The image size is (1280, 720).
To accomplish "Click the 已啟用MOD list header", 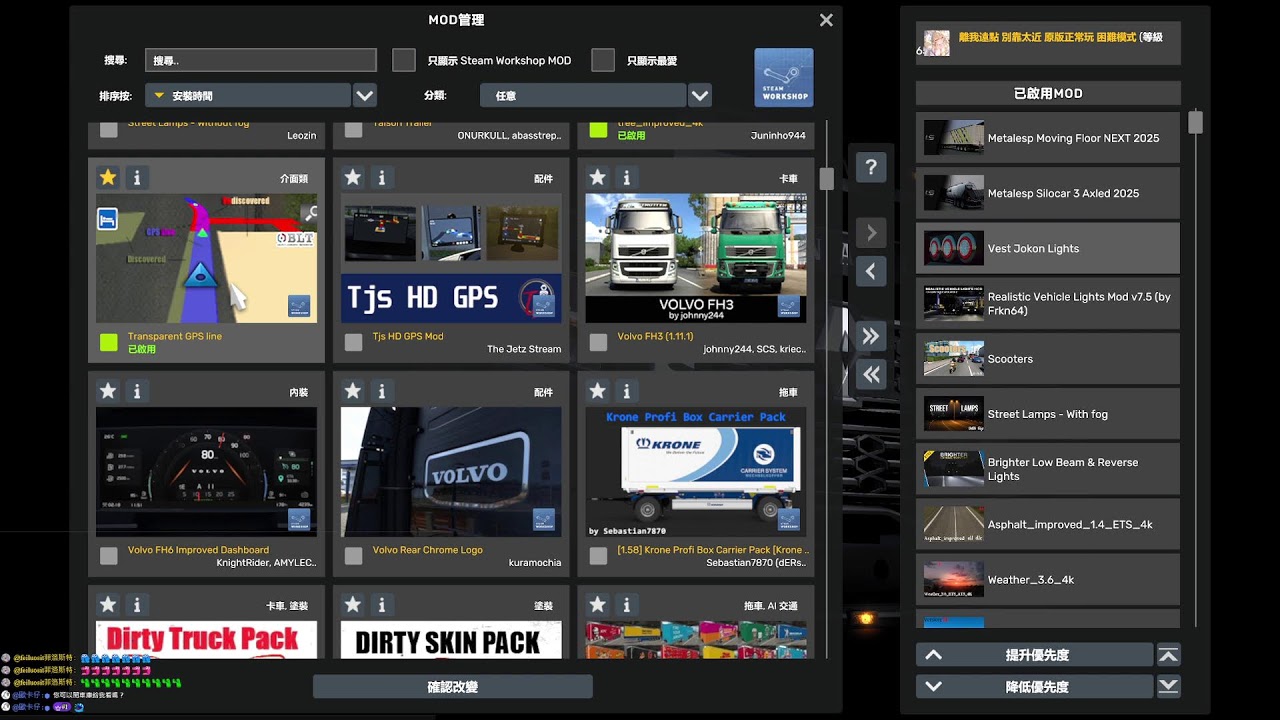I will [1048, 93].
